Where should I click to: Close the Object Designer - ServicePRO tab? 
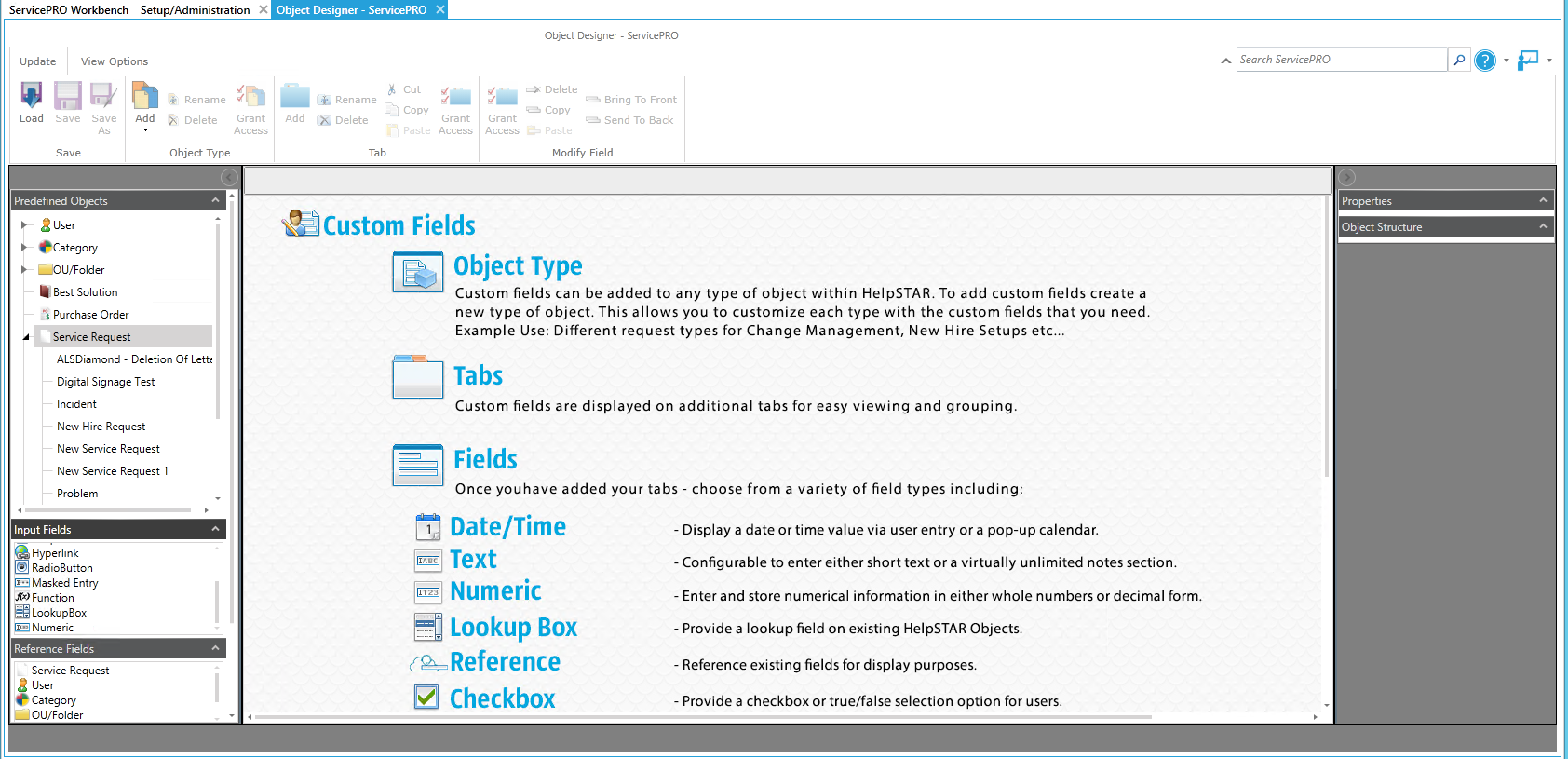coord(440,9)
